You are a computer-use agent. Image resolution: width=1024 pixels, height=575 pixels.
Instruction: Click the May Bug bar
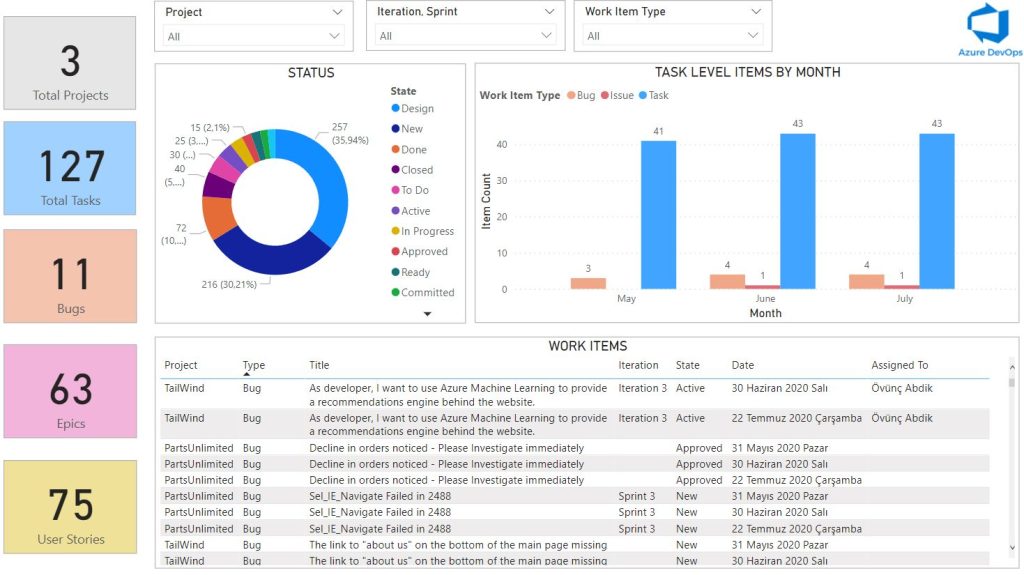[588, 283]
